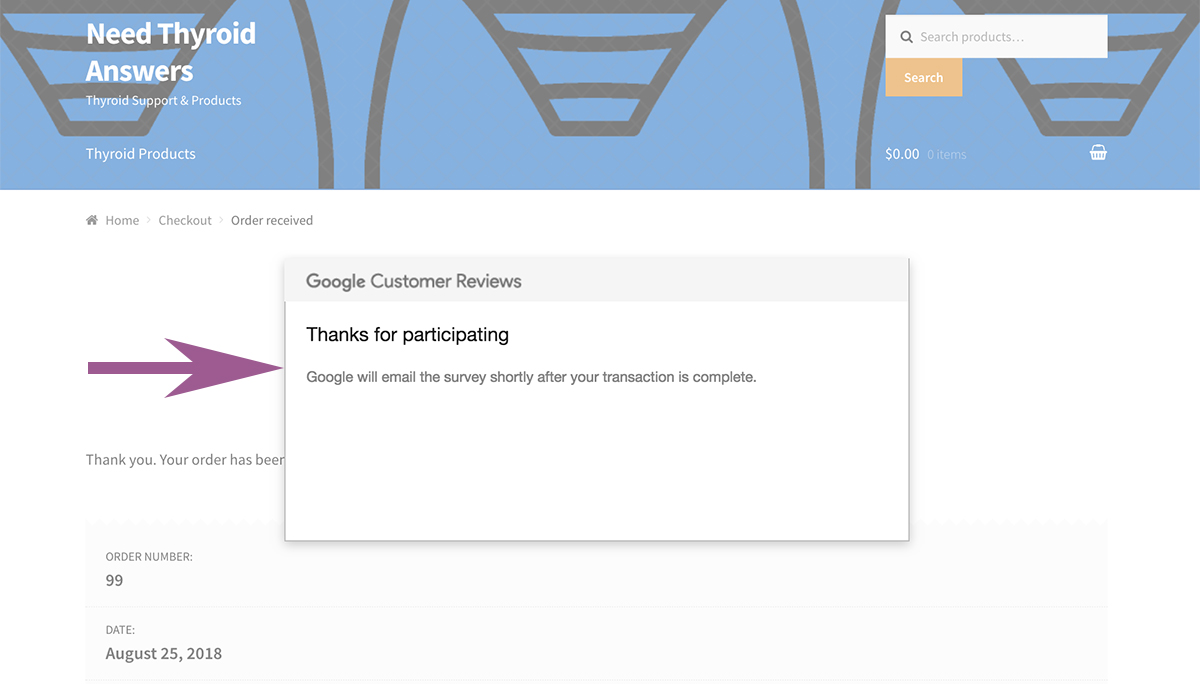Click the Home house icon in the breadcrumb
The width and height of the screenshot is (1200, 684).
click(92, 220)
